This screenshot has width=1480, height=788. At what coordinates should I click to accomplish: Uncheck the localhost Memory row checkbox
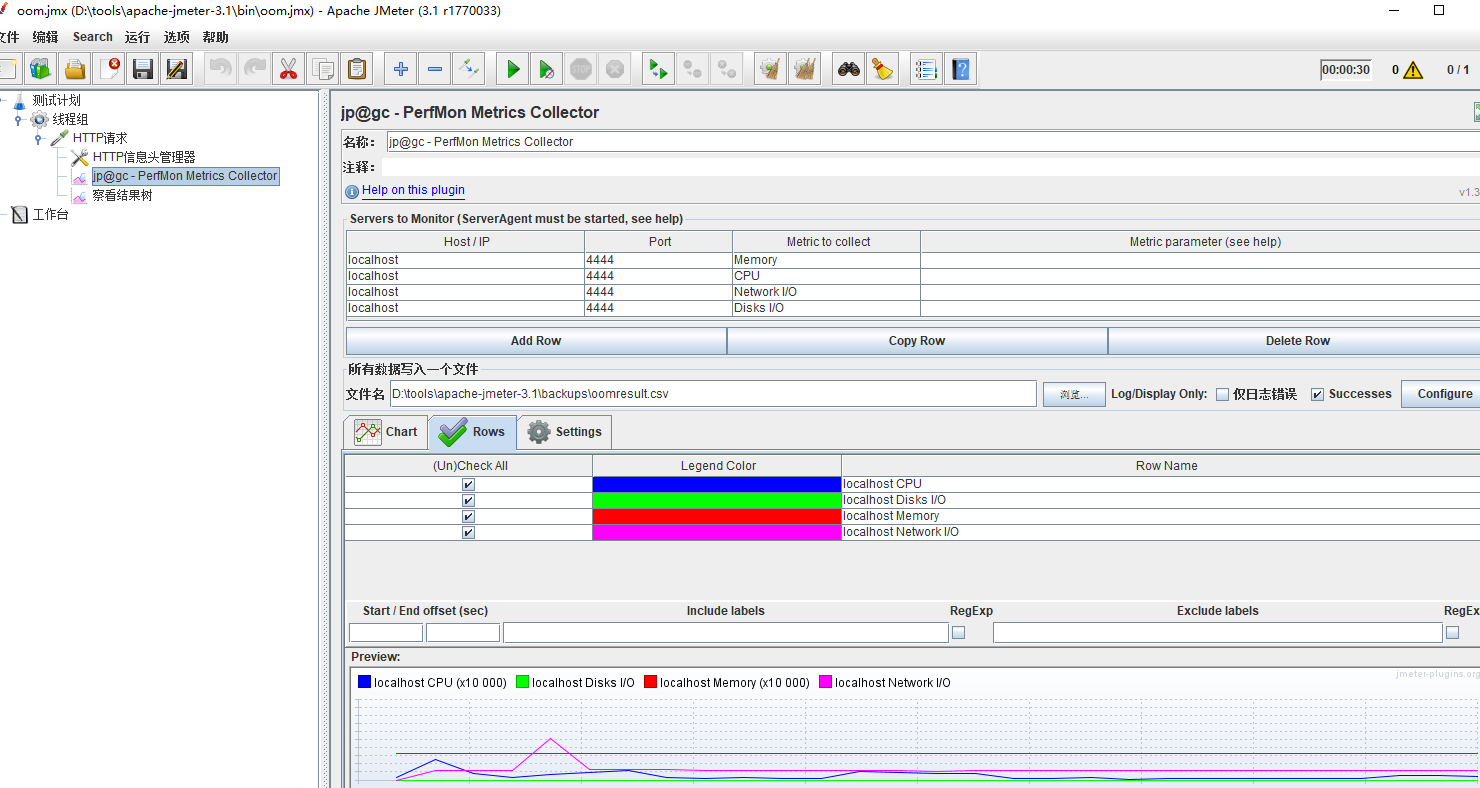[468, 516]
